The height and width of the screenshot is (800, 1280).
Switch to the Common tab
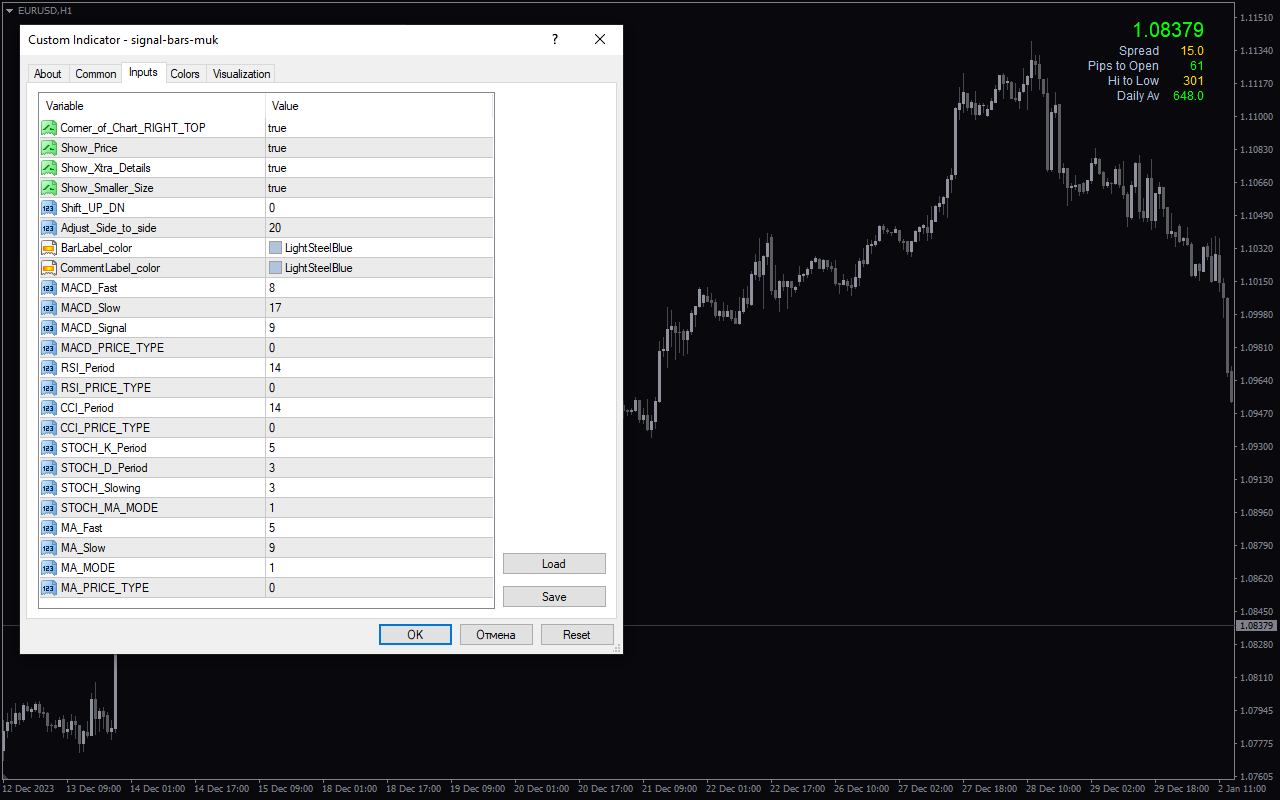pyautogui.click(x=96, y=74)
